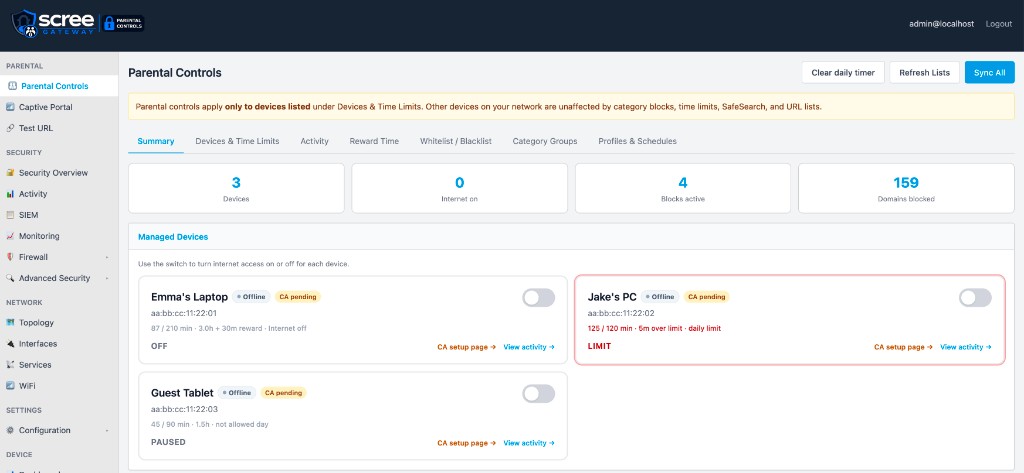The height and width of the screenshot is (473, 1024).
Task: Click the Offline badge on Emma's Laptop
Action: [251, 297]
